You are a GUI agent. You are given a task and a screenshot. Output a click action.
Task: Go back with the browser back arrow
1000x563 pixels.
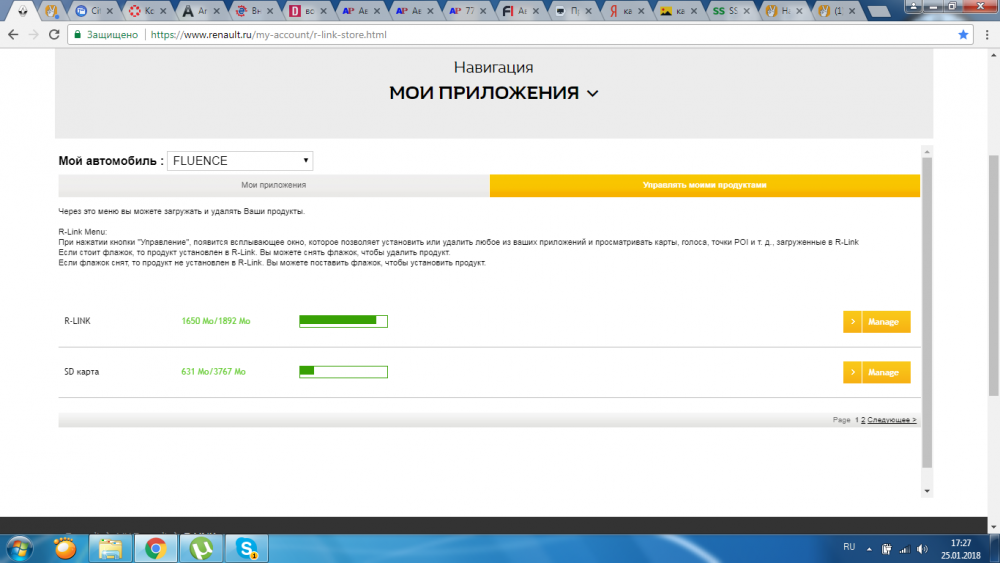(13, 34)
